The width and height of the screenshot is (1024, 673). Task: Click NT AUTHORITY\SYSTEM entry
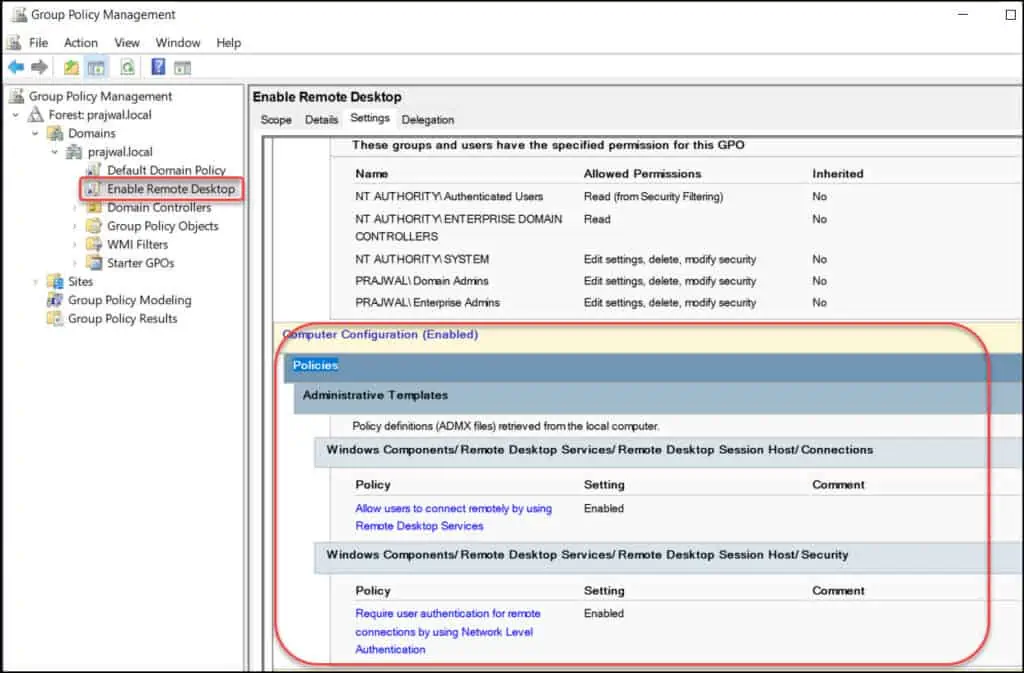point(422,259)
